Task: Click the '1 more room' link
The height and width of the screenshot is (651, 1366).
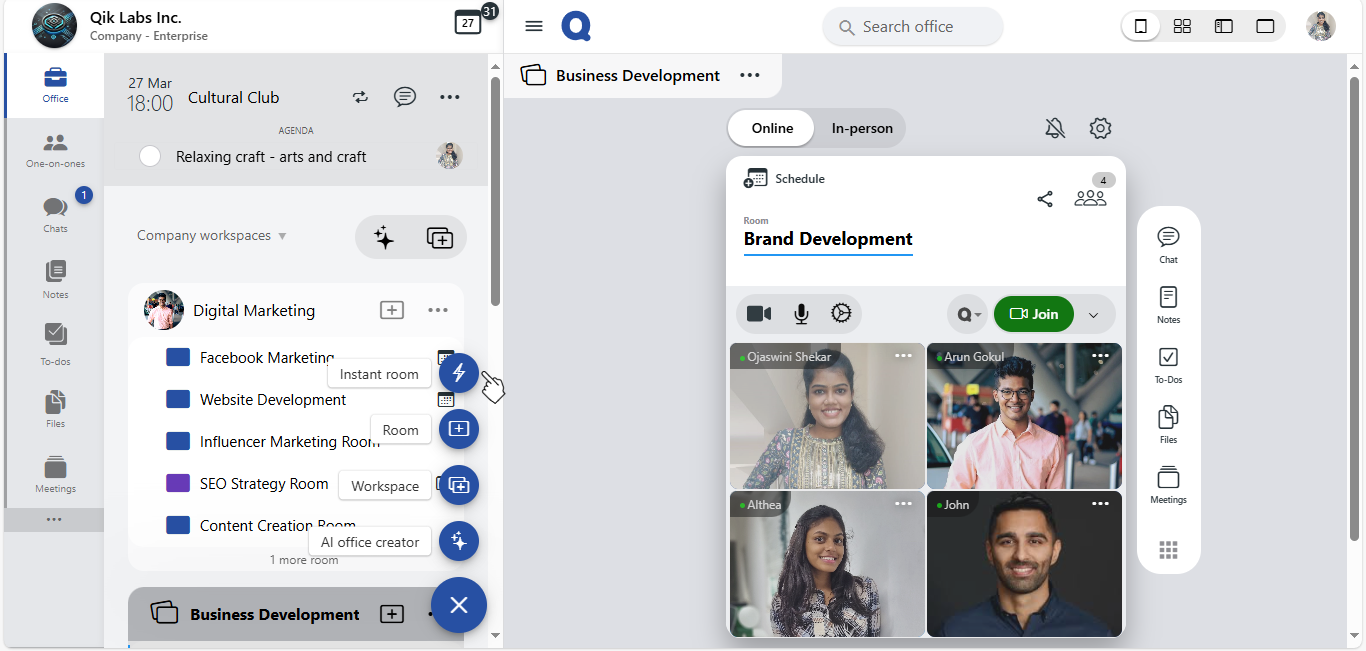Action: click(x=304, y=560)
